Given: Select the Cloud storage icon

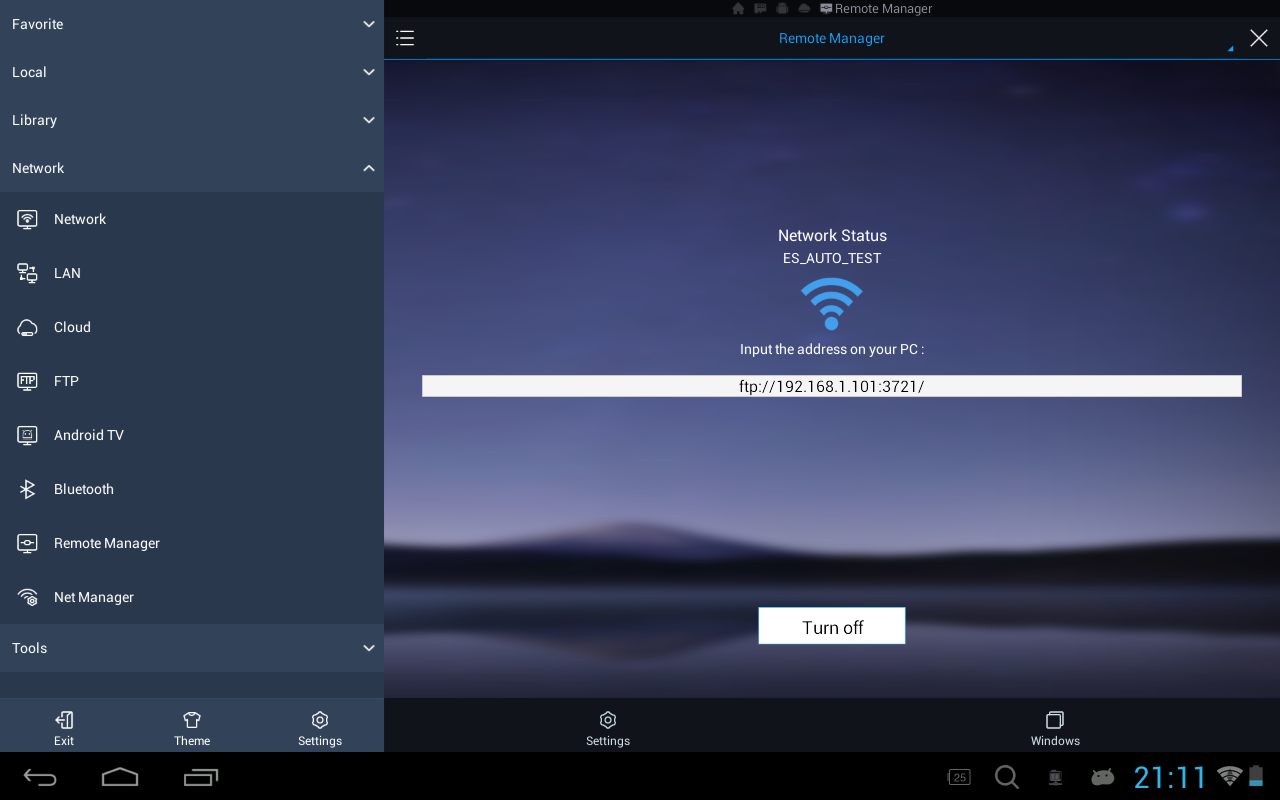Looking at the screenshot, I should pos(27,327).
